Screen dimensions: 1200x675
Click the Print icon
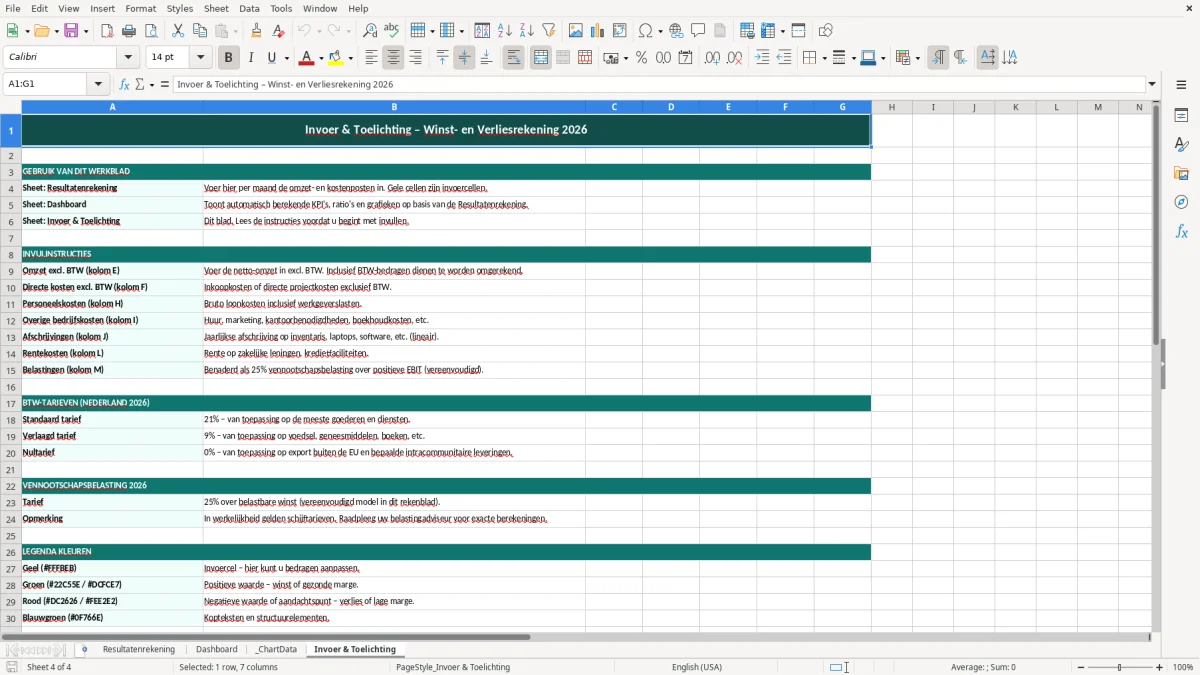point(129,31)
